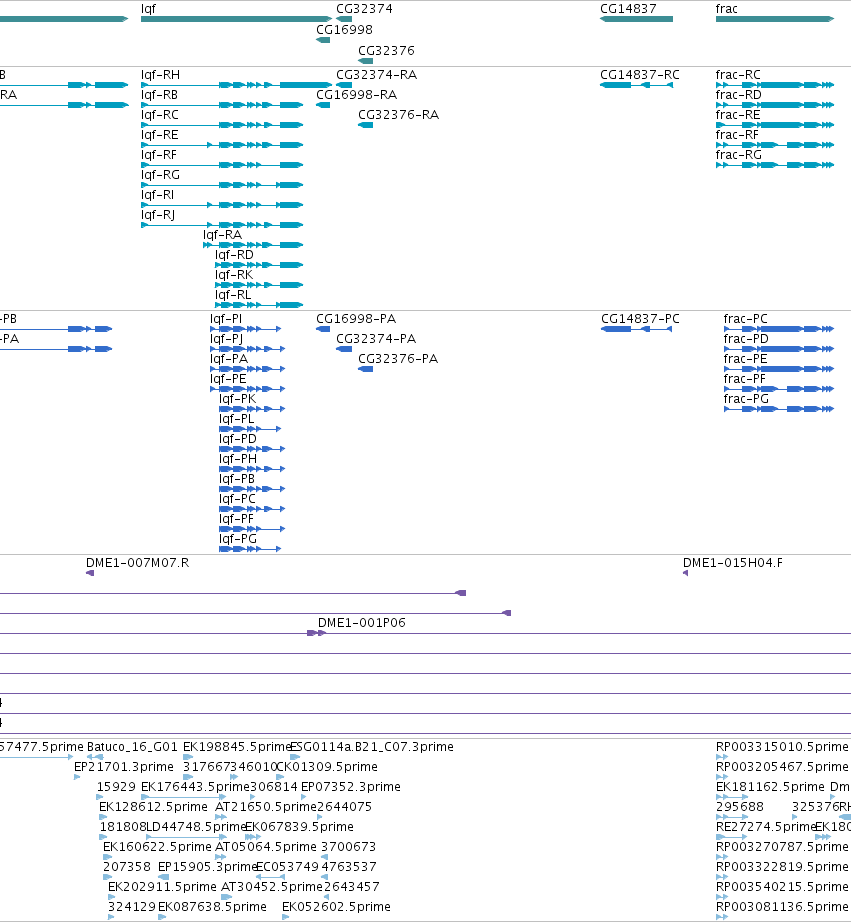The image size is (851, 922).
Task: Click the CG16998-PA protein label
Action: 356,319
